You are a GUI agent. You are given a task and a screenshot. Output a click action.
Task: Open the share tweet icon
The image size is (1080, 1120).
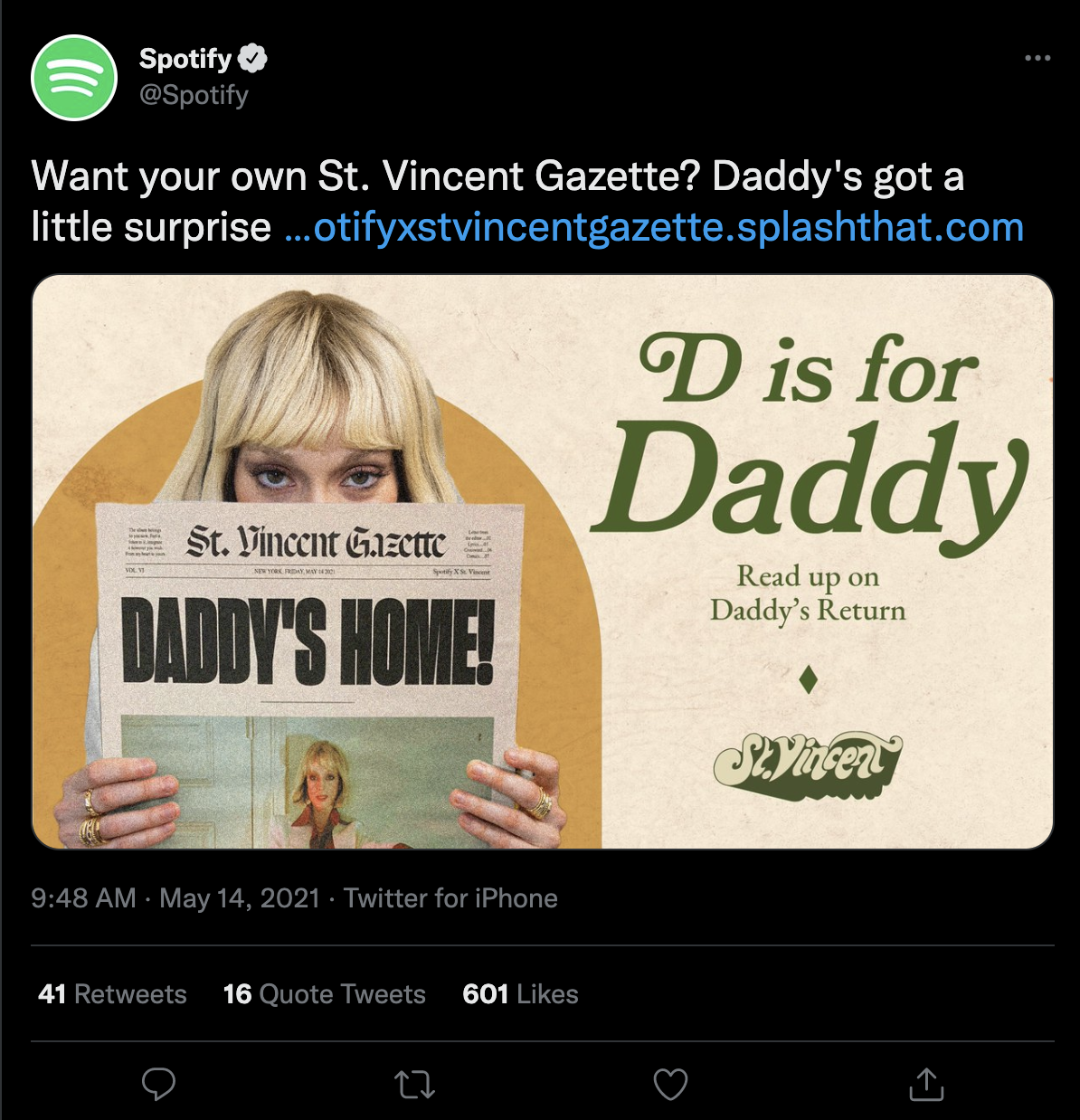pos(926,1084)
